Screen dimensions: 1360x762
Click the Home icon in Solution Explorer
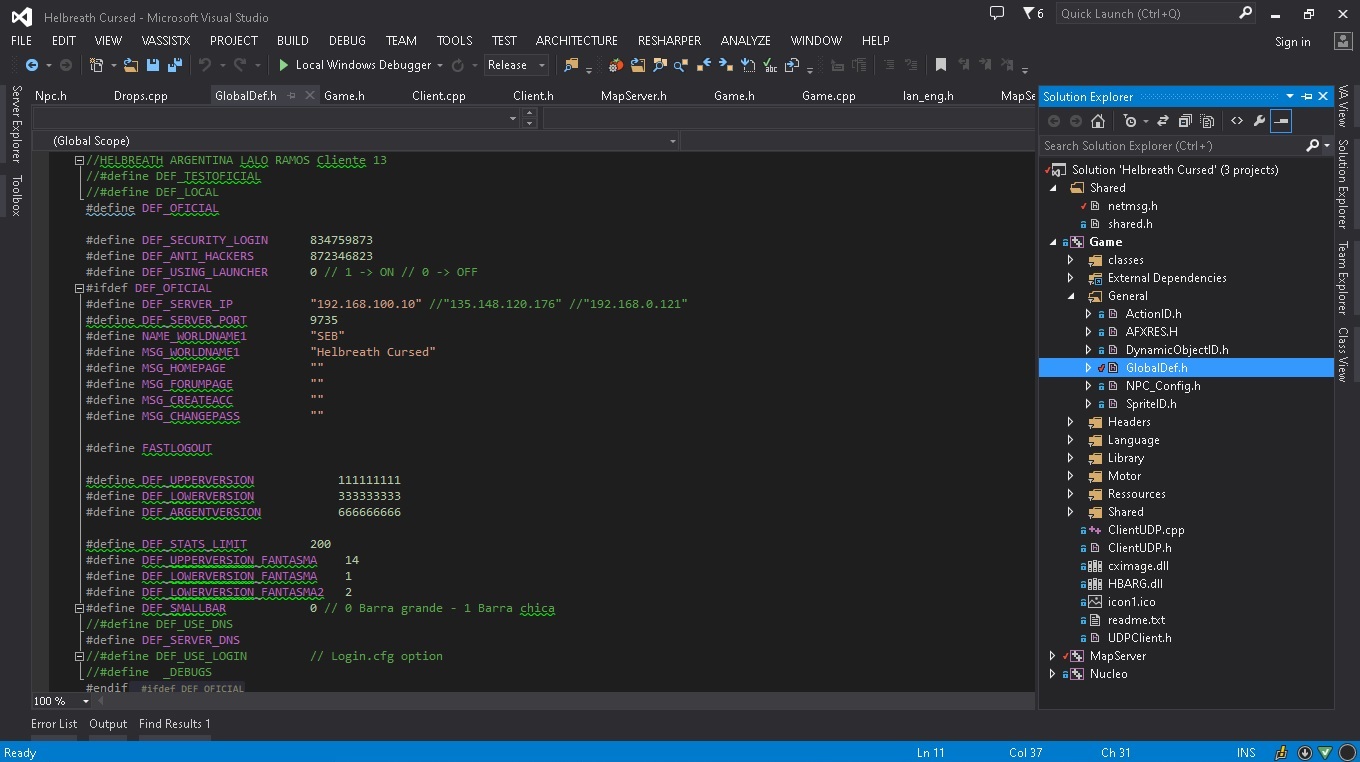[x=1098, y=121]
